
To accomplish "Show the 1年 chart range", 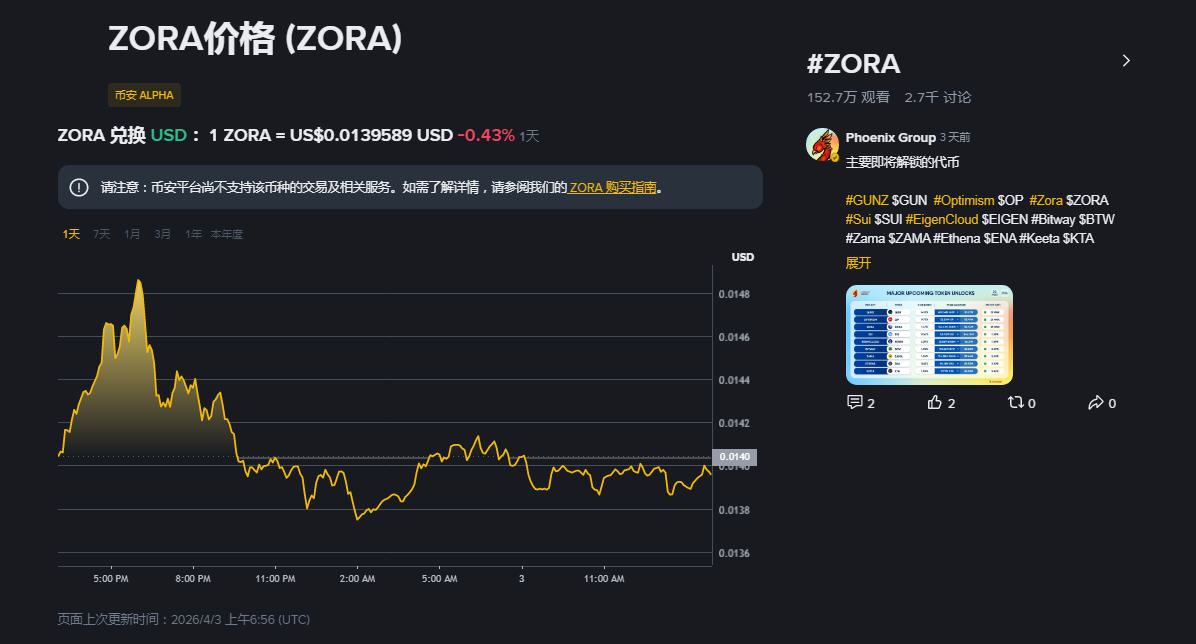I will 193,234.
